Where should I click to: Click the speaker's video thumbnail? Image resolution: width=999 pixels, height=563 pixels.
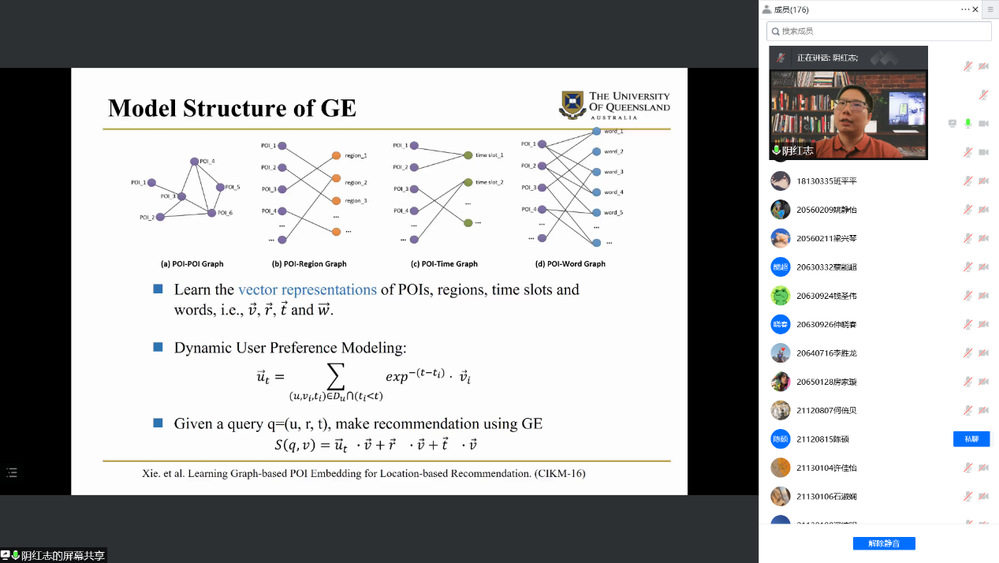pos(848,110)
